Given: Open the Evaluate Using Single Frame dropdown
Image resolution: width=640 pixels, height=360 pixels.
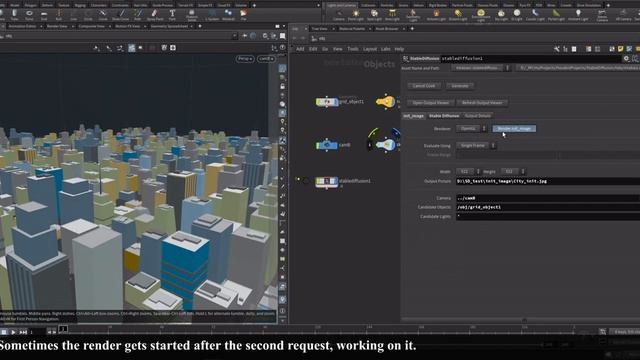Looking at the screenshot, I should 476,146.
